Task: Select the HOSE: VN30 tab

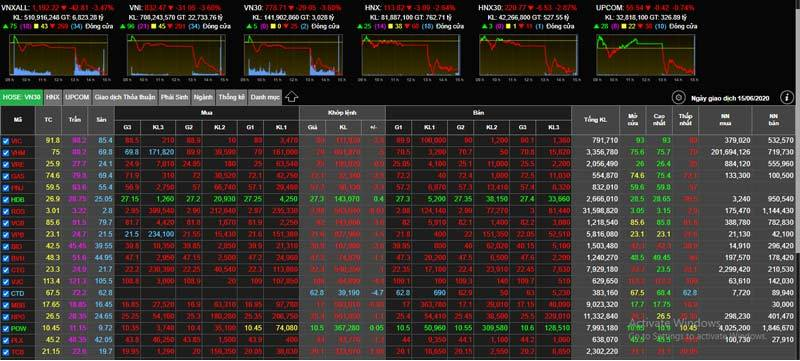Action: [21, 97]
